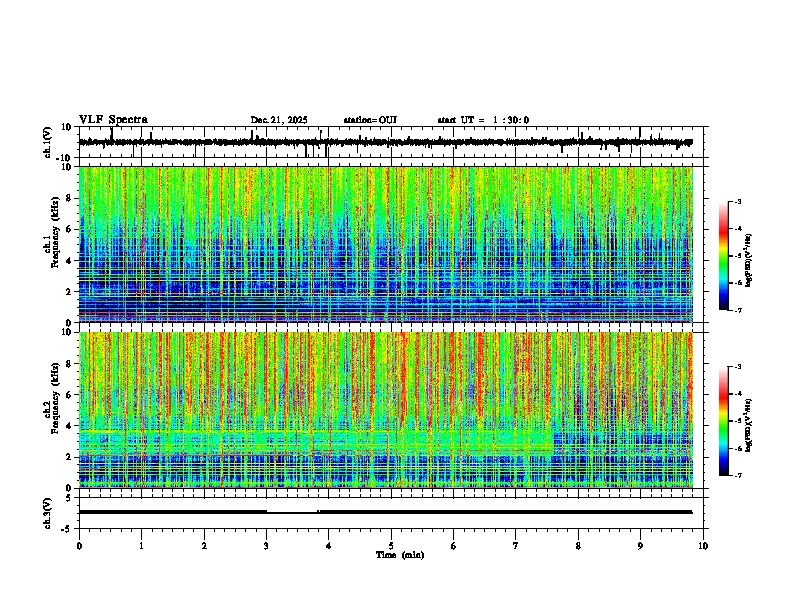This screenshot has width=792, height=612.
Task: Click inside the ch.1 voltage waveform panel
Action: pos(393,142)
